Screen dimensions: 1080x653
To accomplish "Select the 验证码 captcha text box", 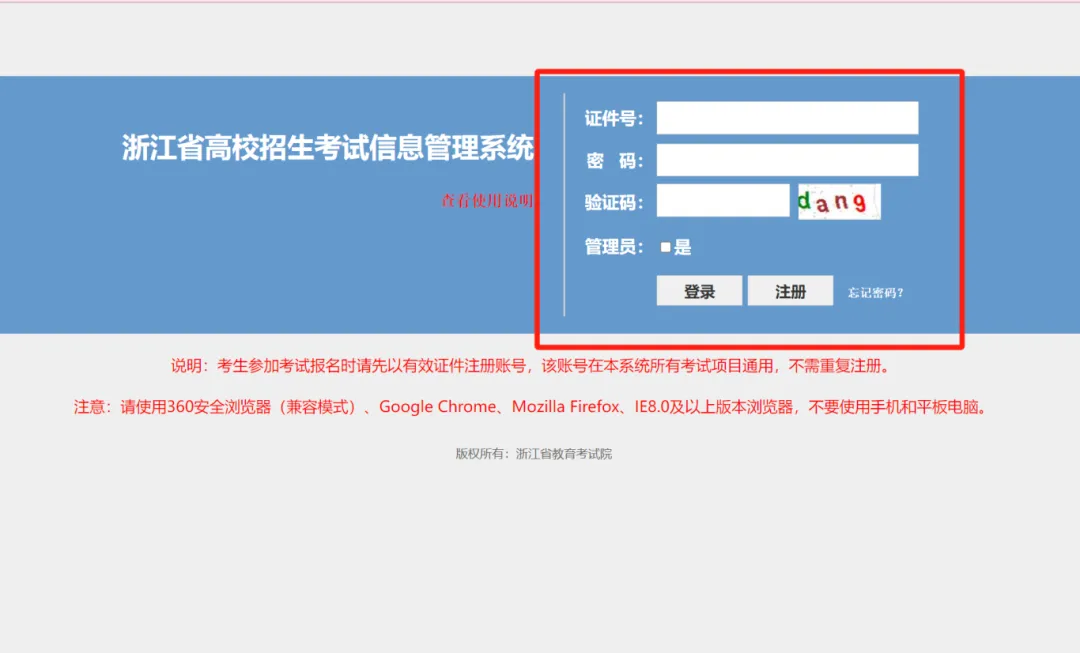I will click(x=722, y=201).
